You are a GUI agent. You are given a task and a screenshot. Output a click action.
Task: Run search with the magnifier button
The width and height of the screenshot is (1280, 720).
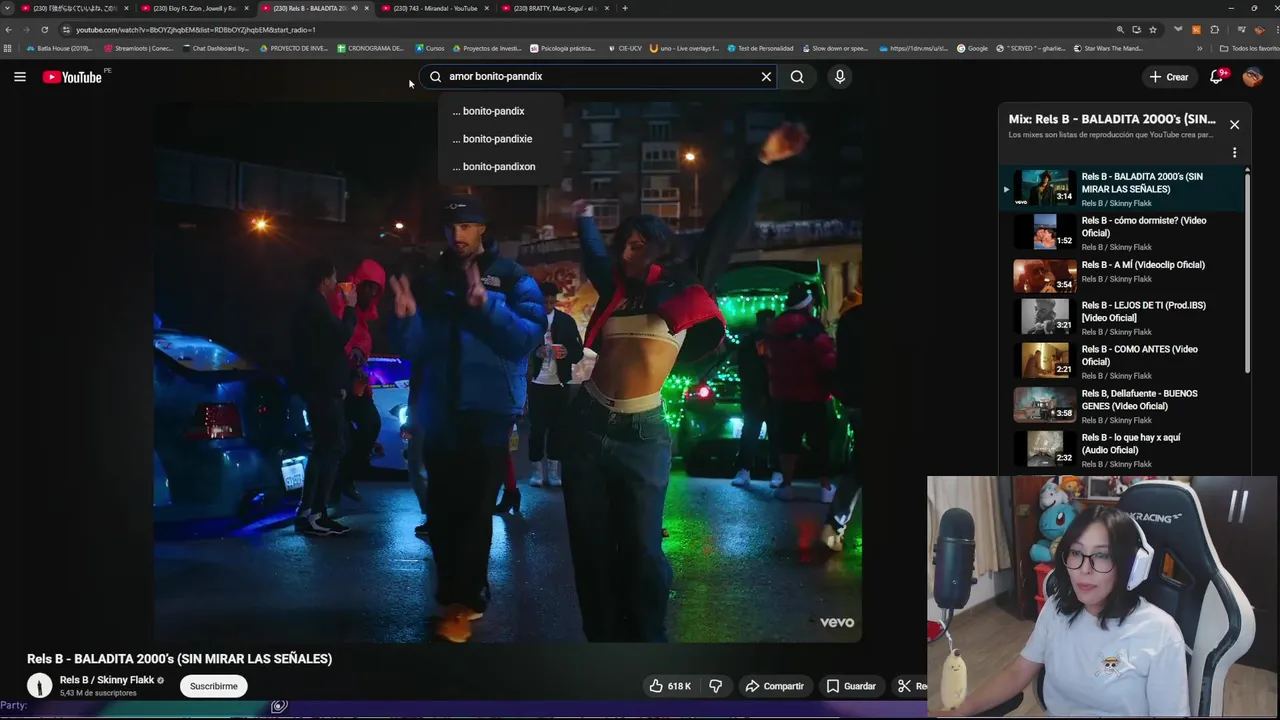797,76
